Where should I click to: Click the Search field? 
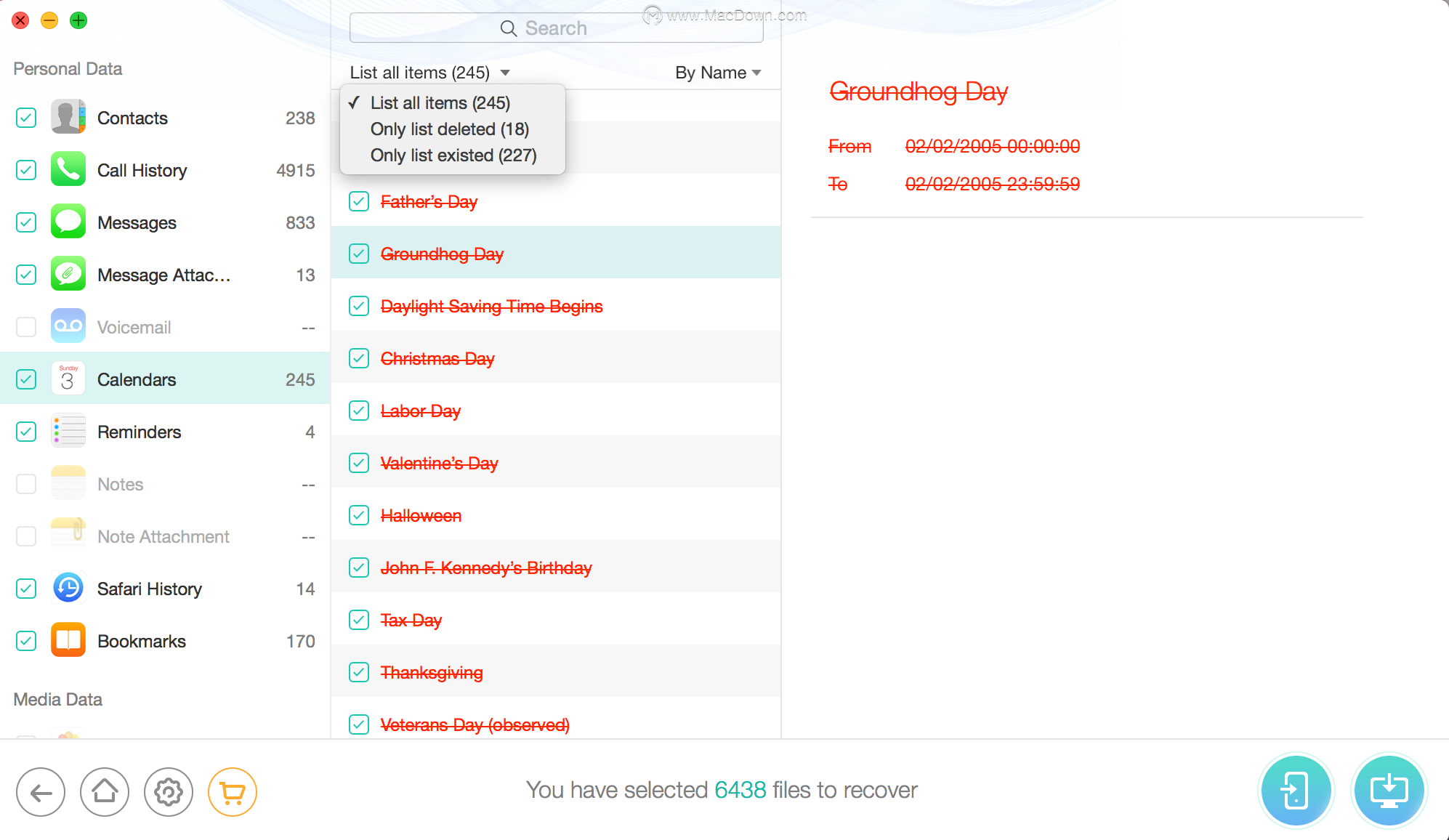pyautogui.click(x=556, y=28)
